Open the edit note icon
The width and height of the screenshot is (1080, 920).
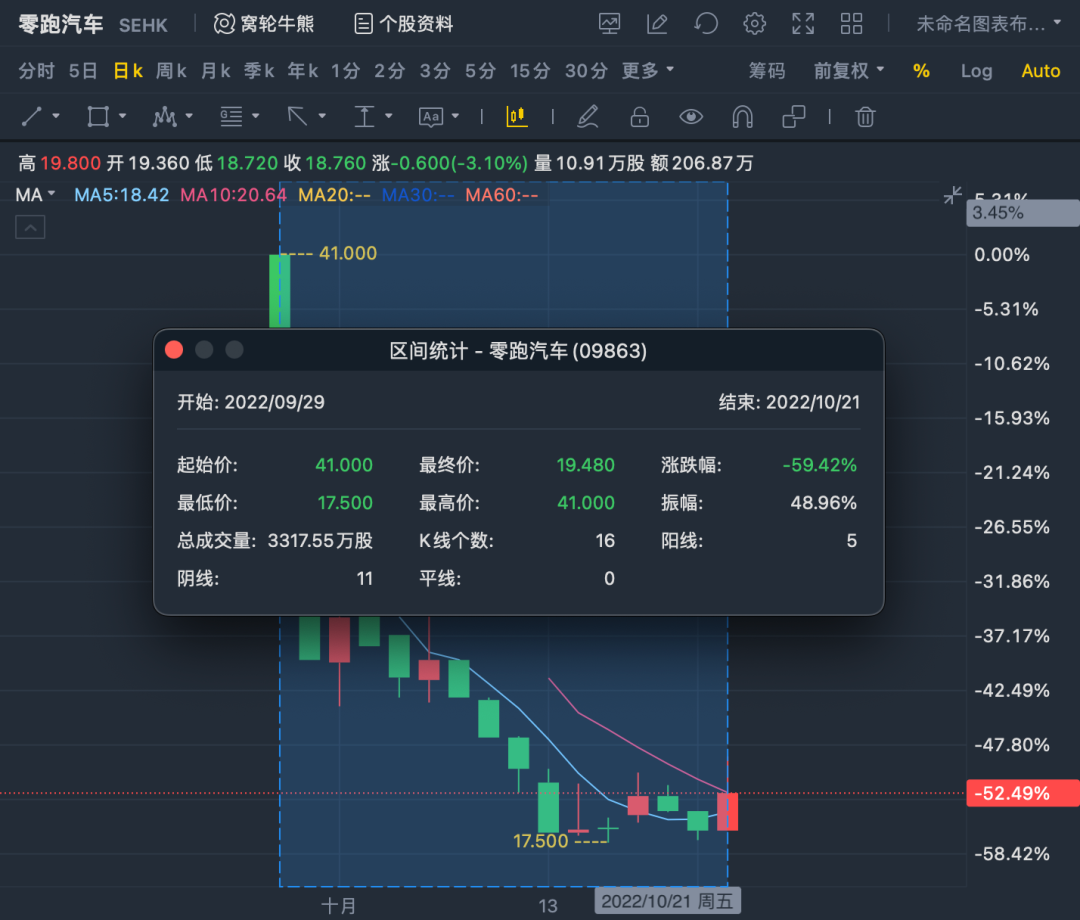coord(657,24)
